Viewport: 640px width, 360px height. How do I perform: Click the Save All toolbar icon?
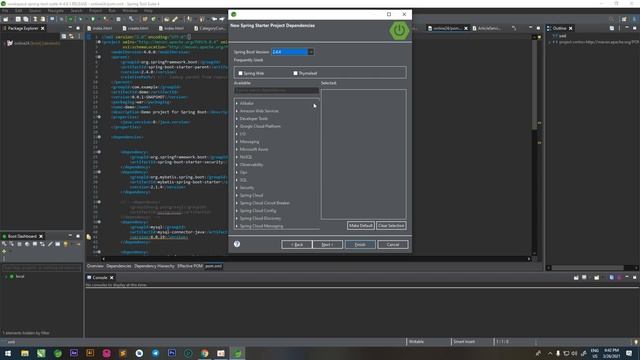tap(26, 19)
